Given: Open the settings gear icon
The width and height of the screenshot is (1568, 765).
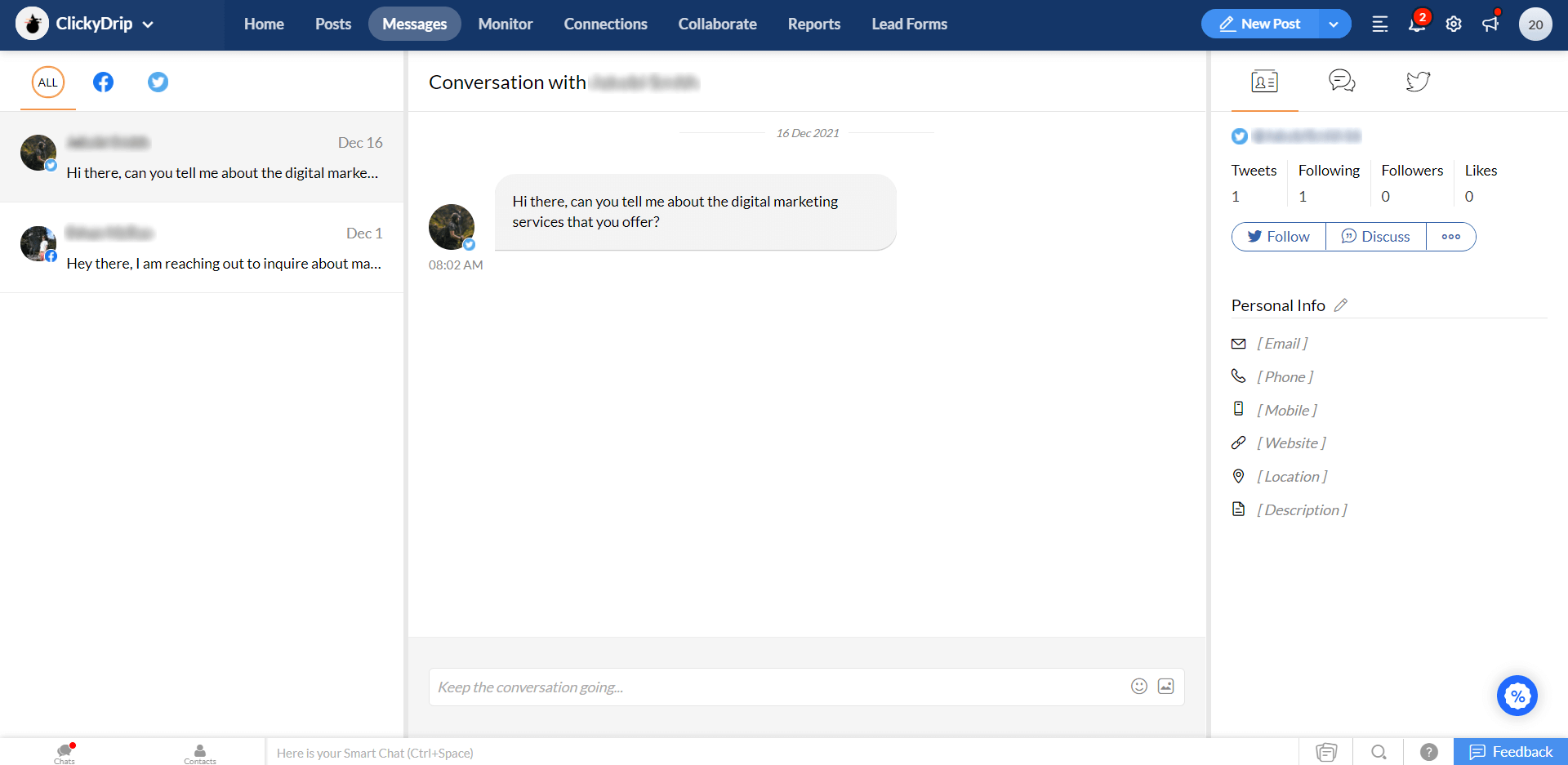Looking at the screenshot, I should coord(1454,24).
